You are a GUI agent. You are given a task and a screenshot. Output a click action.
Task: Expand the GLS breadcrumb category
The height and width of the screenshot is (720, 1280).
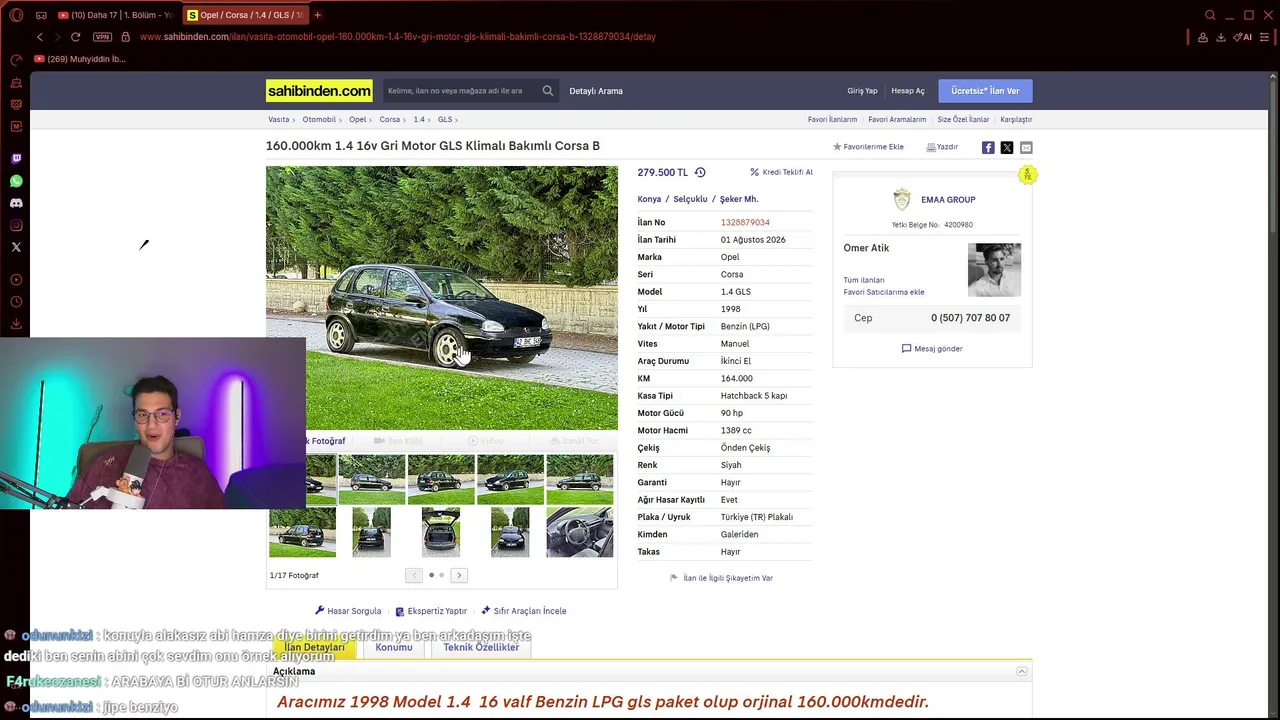445,120
